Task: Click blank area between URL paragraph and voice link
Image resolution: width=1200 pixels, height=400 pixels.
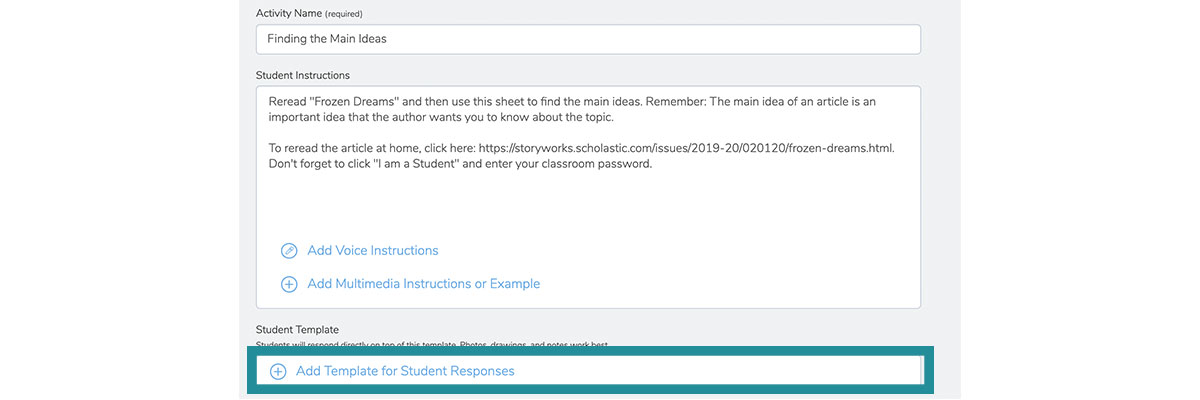Action: (588, 205)
